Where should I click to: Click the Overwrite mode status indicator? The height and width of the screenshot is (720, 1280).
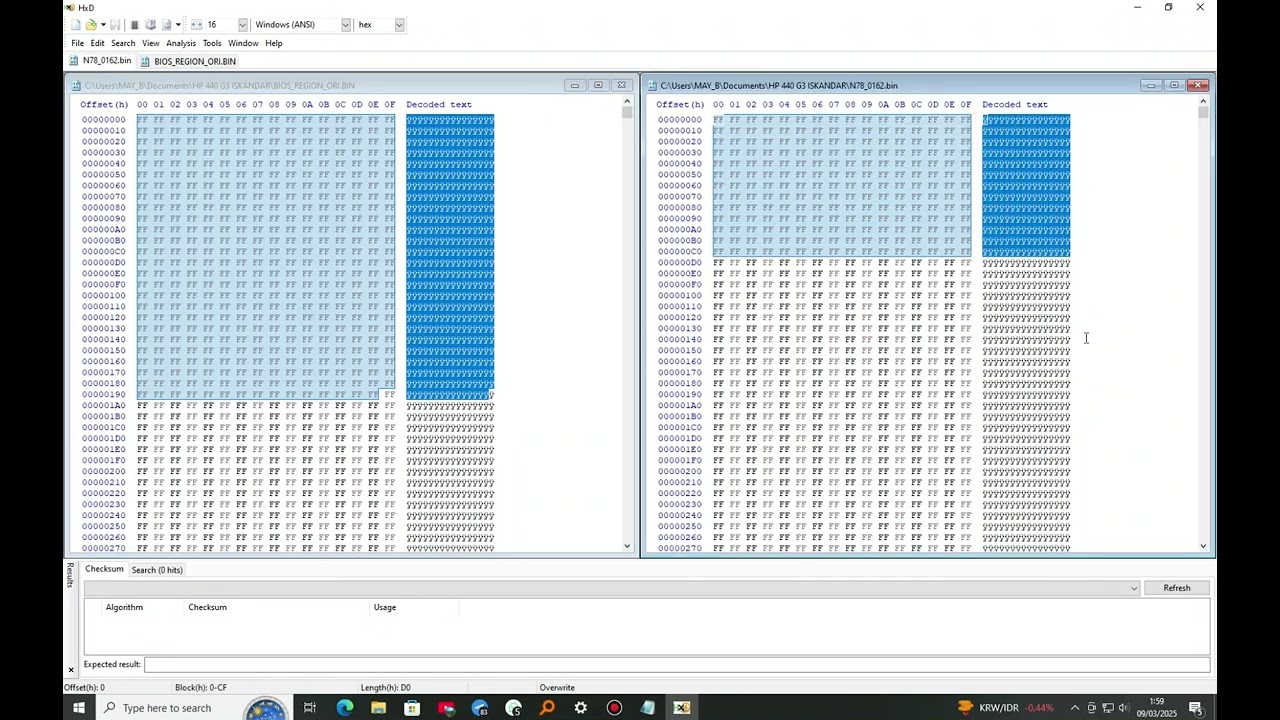coord(557,687)
